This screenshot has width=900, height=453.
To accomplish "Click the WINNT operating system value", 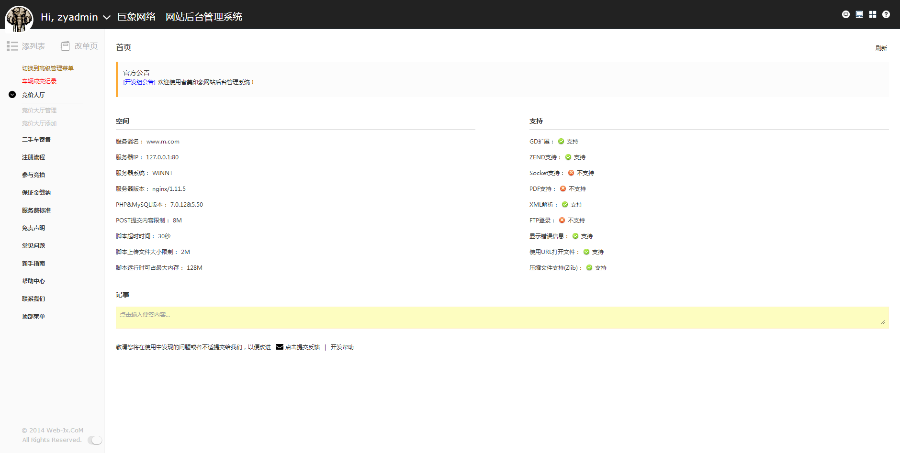I will 163,173.
